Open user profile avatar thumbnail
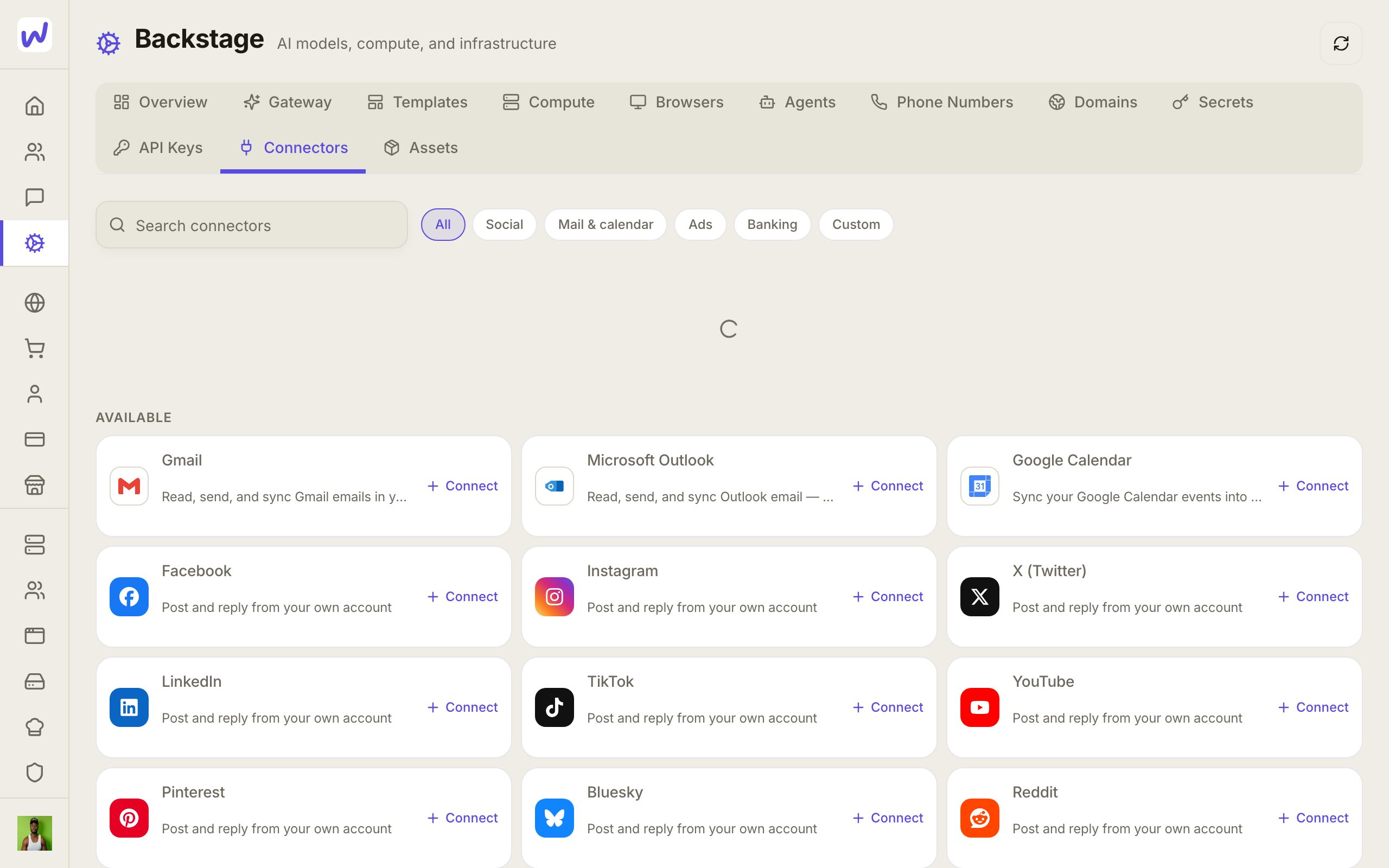The width and height of the screenshot is (1389, 868). click(x=34, y=833)
